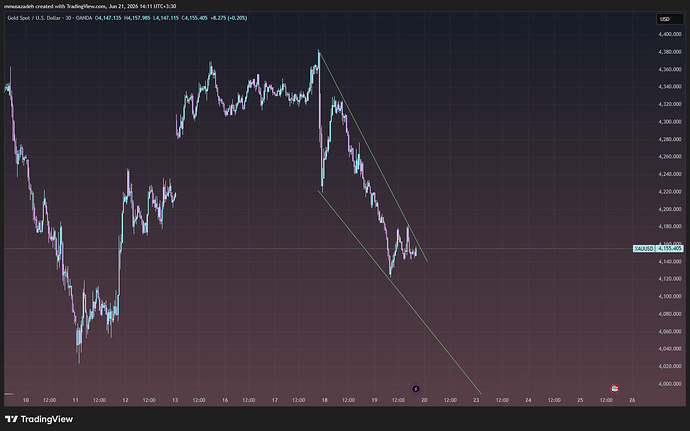Click date label 23 on time axis
690x431 pixels.
476,400
